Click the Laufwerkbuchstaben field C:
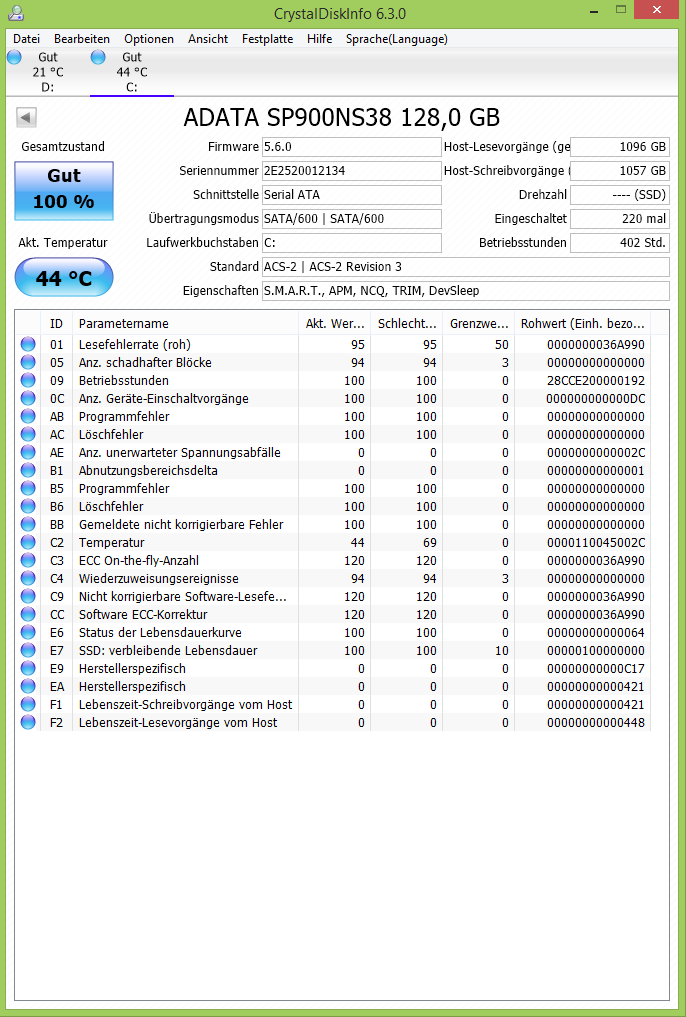The width and height of the screenshot is (686, 1017). click(351, 243)
